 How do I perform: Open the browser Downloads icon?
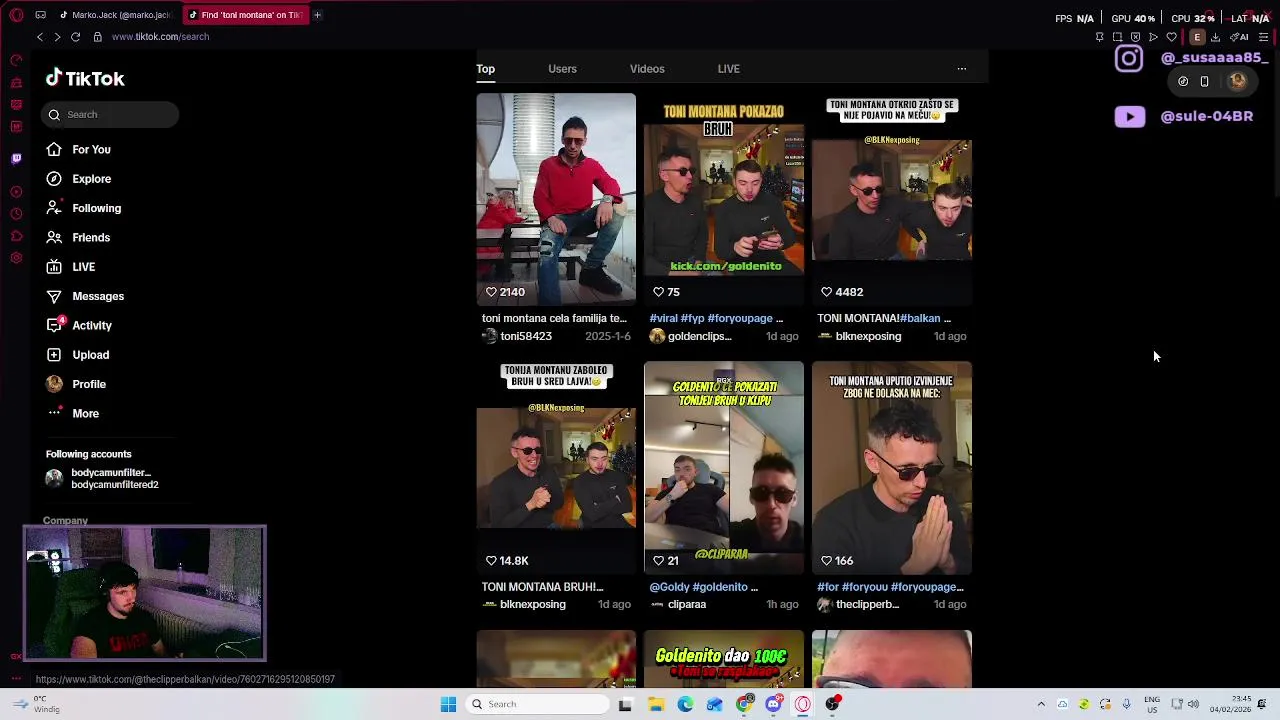tap(1215, 37)
